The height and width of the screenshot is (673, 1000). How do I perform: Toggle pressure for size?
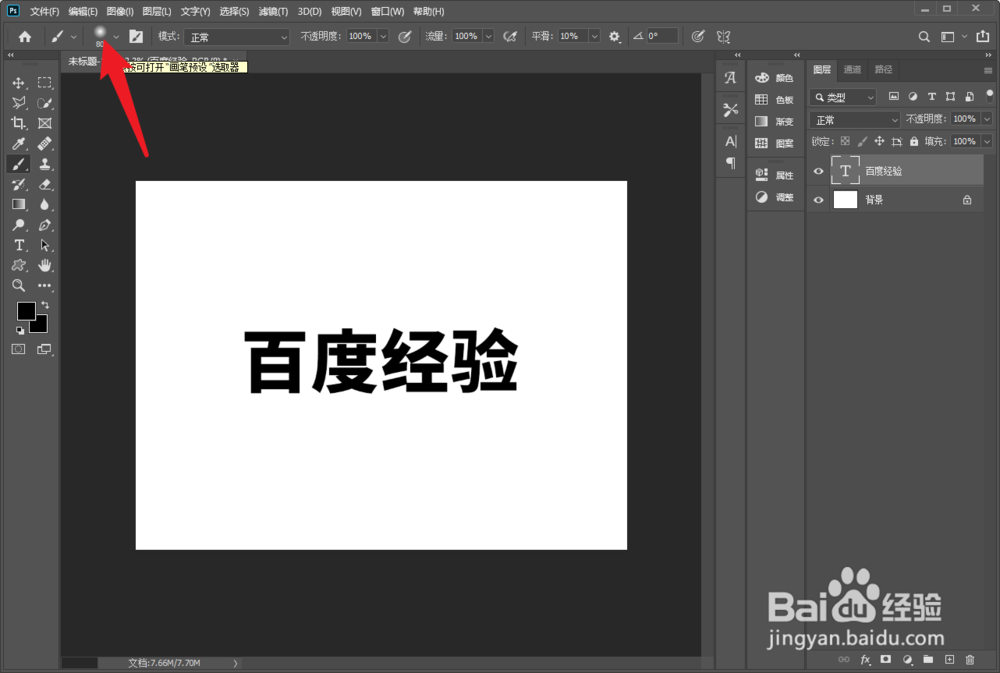698,36
